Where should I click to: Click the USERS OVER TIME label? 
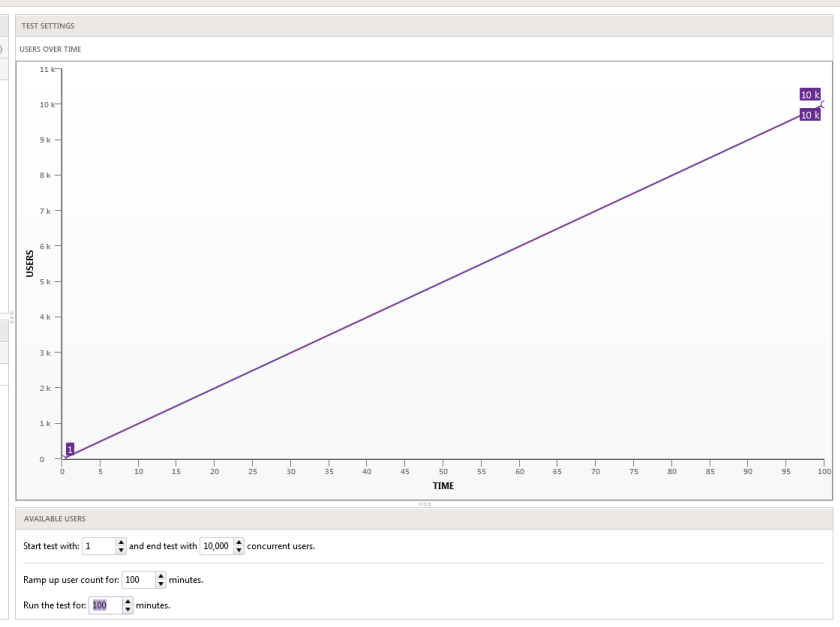click(50, 49)
